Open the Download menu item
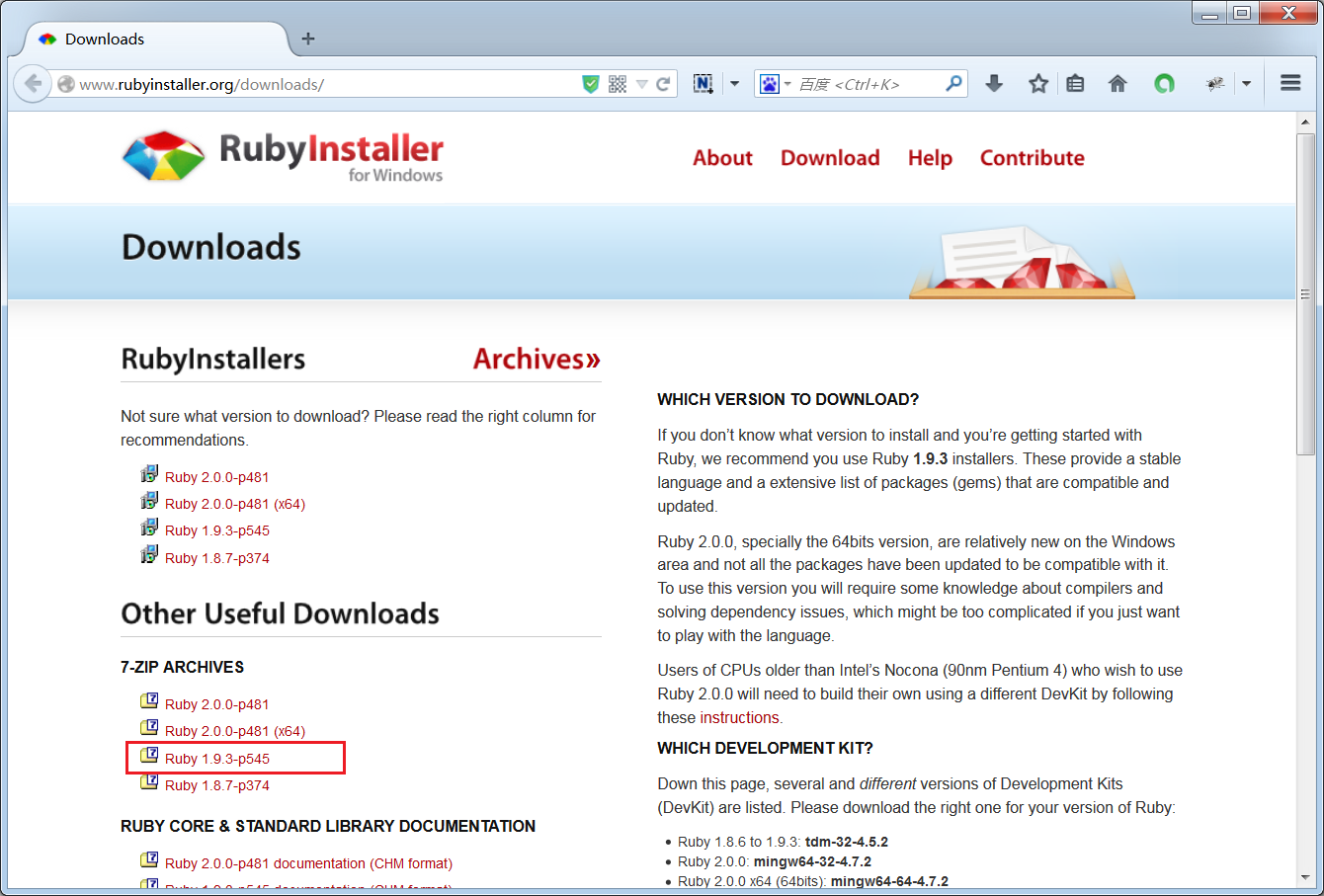Image resolution: width=1324 pixels, height=896 pixels. [830, 158]
